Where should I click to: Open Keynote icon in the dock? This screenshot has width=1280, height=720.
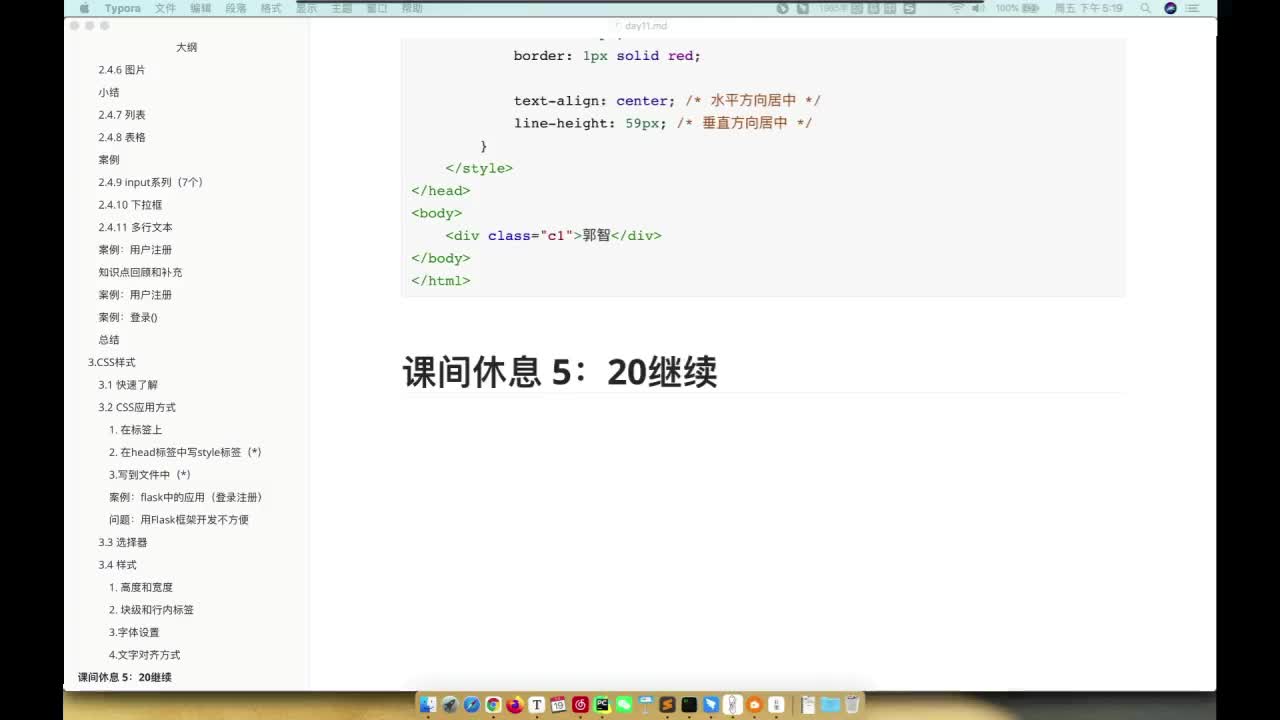click(x=646, y=705)
